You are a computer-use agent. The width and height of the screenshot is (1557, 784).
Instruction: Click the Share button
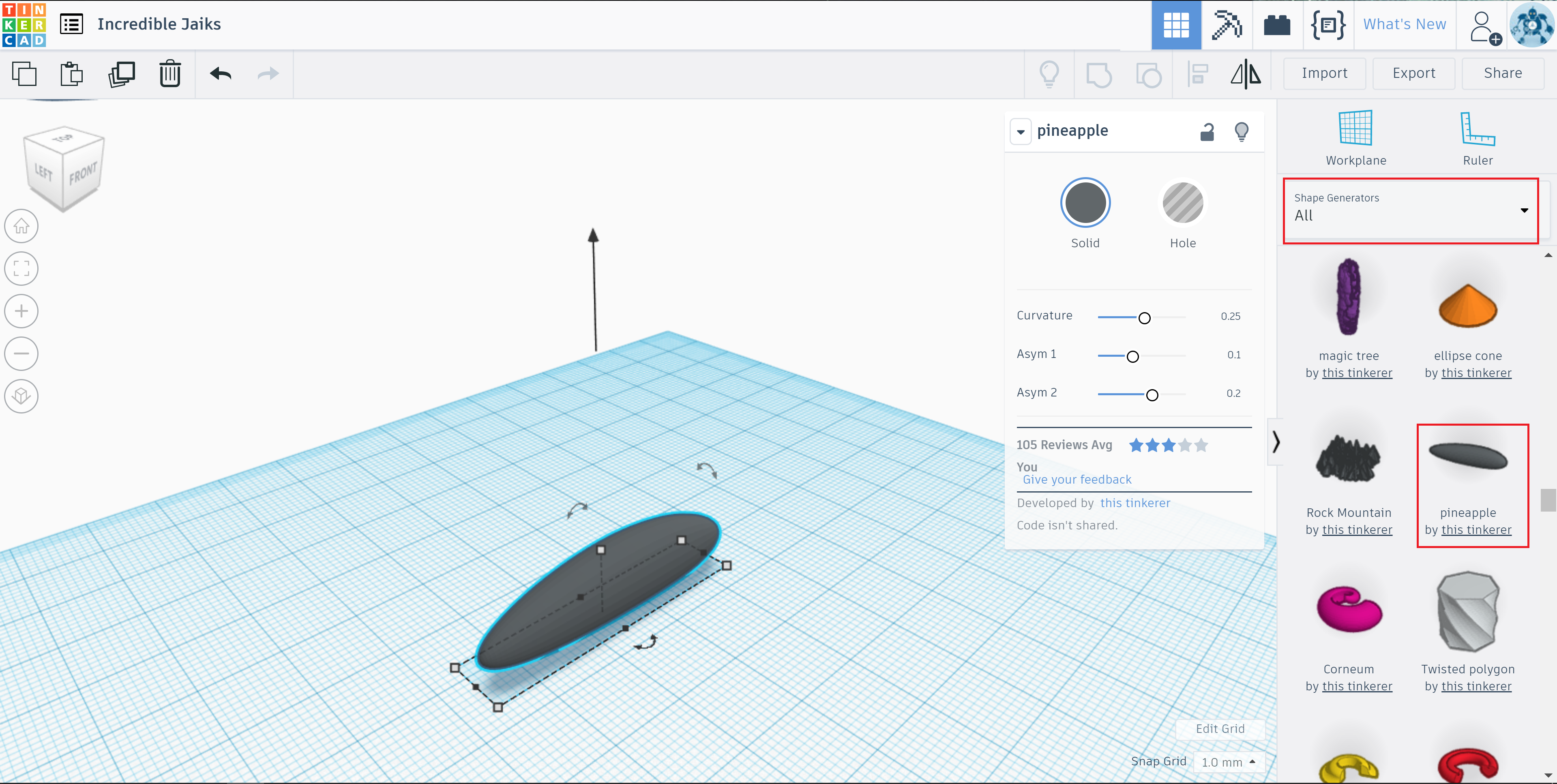(1503, 73)
